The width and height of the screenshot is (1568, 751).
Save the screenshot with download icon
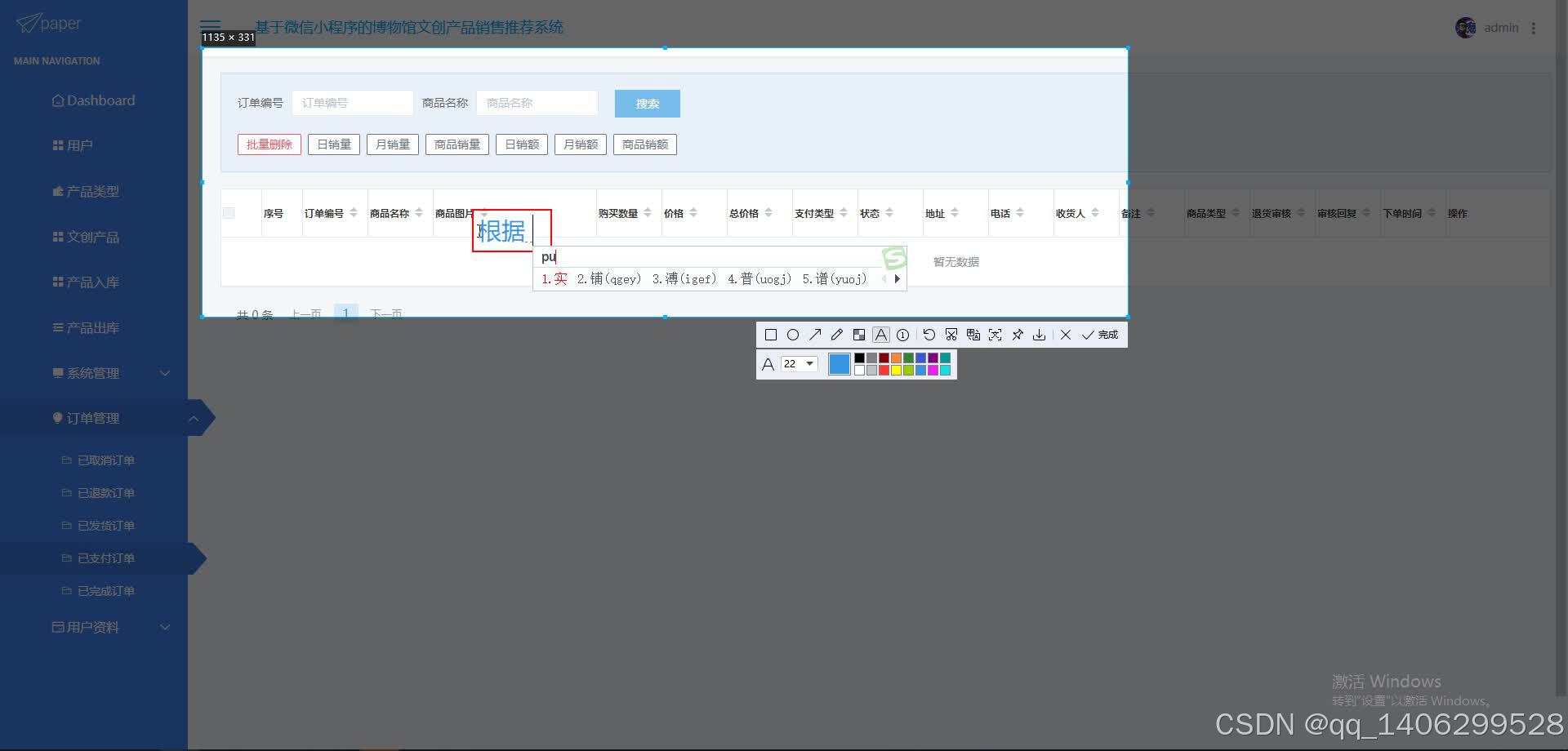point(1040,335)
